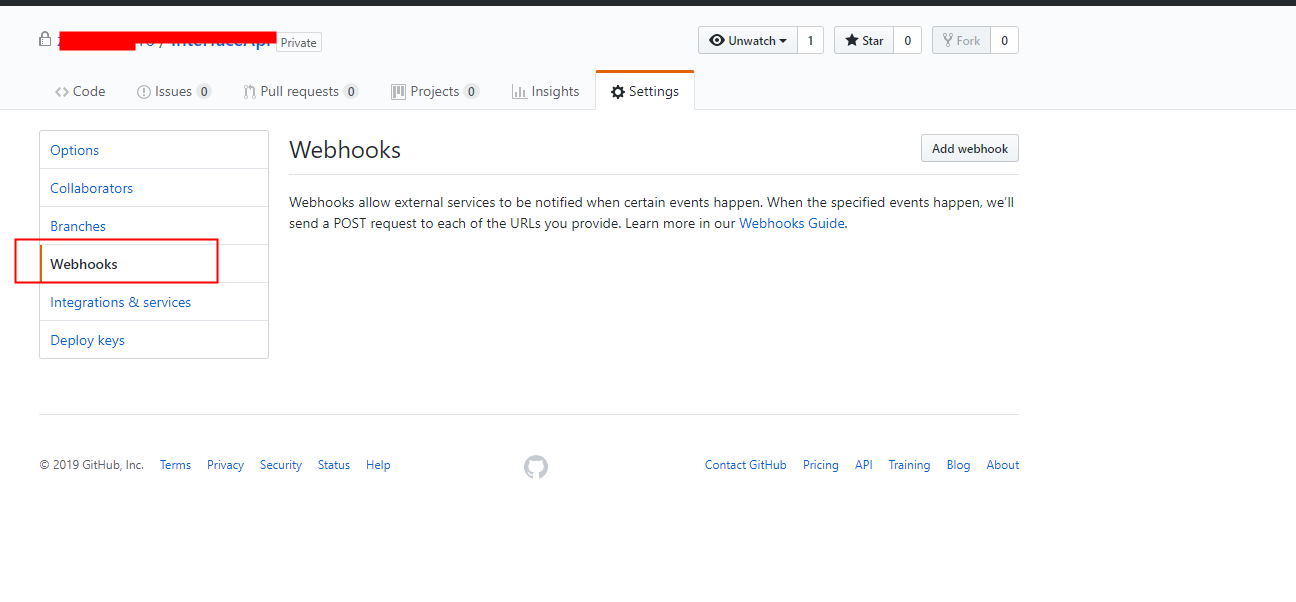
Task: Click the bar chart icon on Insights tab
Action: (x=519, y=90)
